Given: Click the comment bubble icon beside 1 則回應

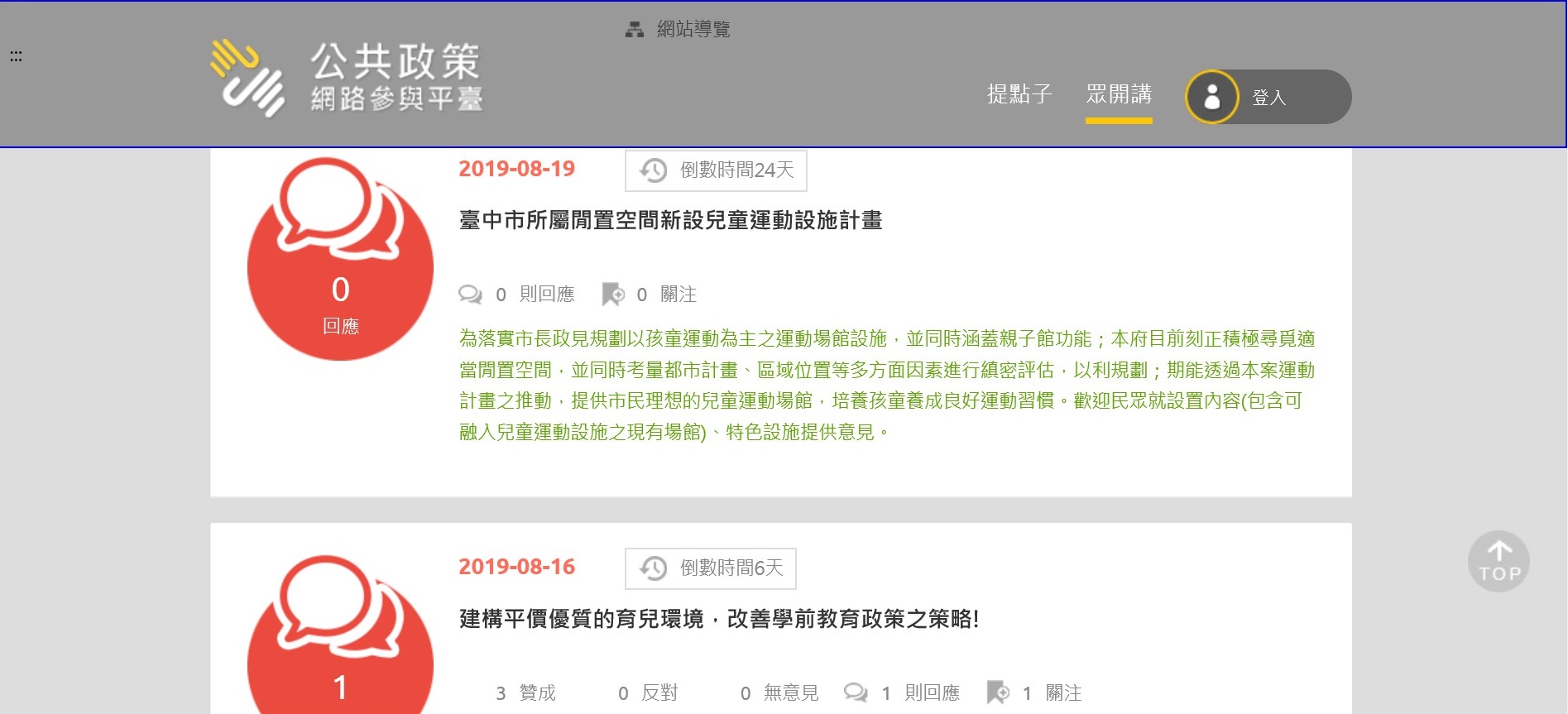Looking at the screenshot, I should pyautogui.click(x=856, y=692).
